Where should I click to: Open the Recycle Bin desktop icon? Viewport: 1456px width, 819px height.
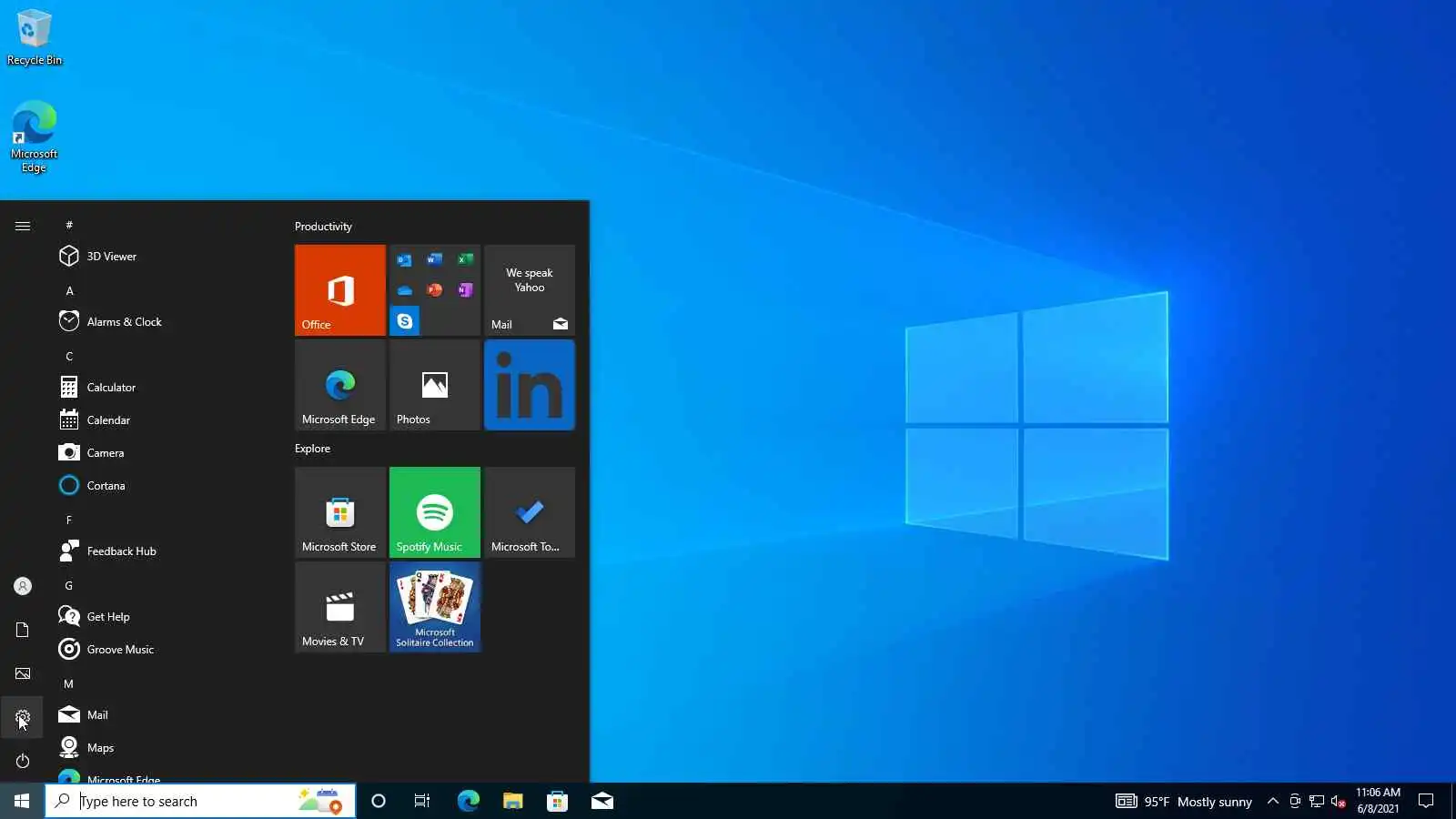(x=35, y=38)
